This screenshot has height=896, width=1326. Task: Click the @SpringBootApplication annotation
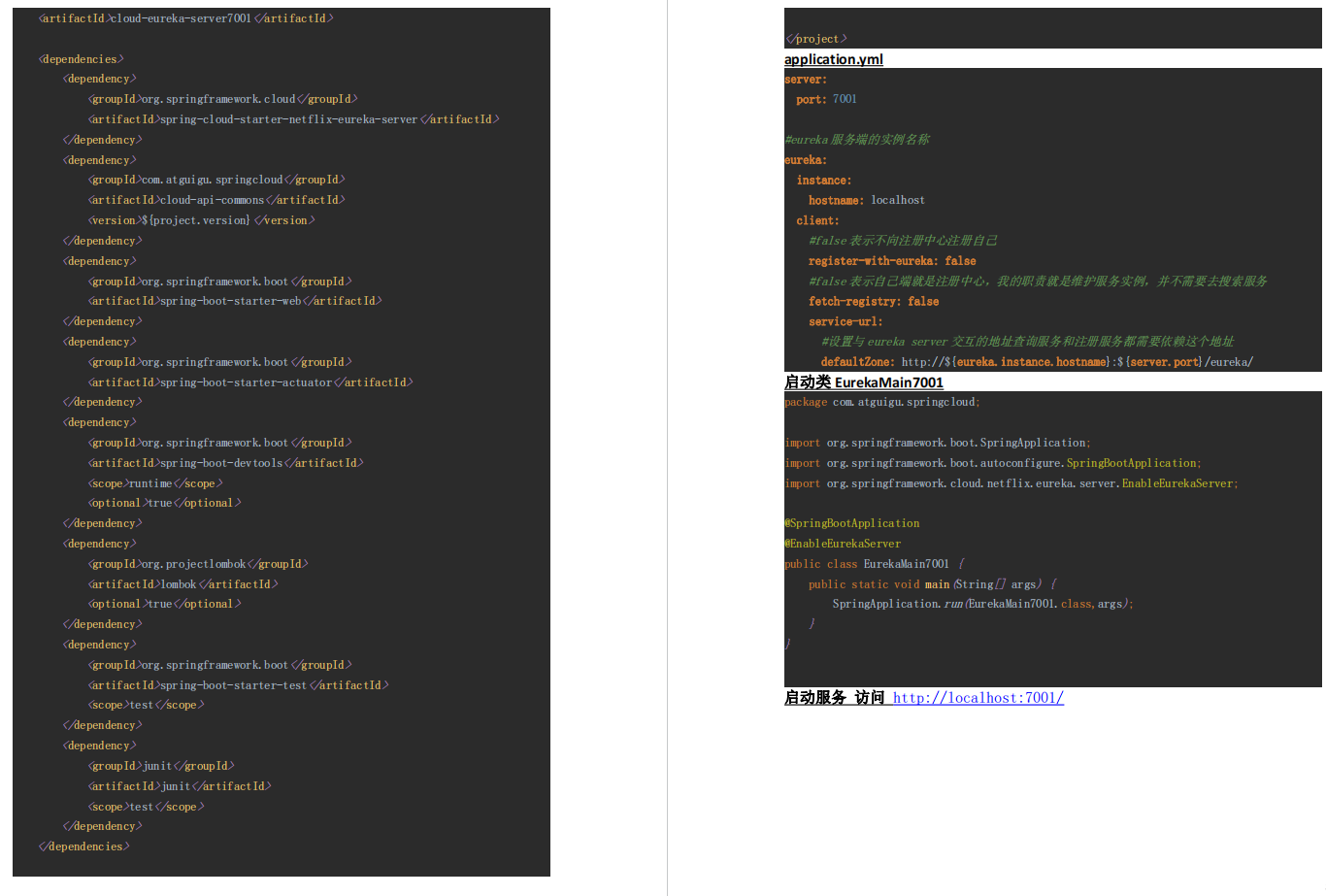click(852, 523)
